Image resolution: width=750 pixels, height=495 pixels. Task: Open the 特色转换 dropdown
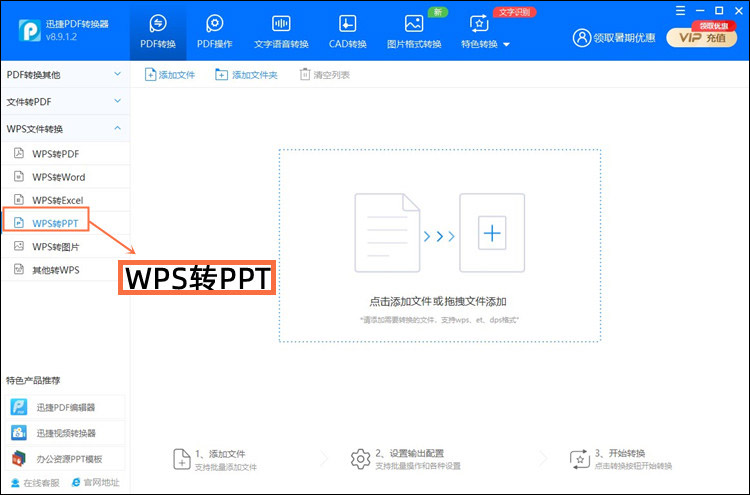click(485, 32)
